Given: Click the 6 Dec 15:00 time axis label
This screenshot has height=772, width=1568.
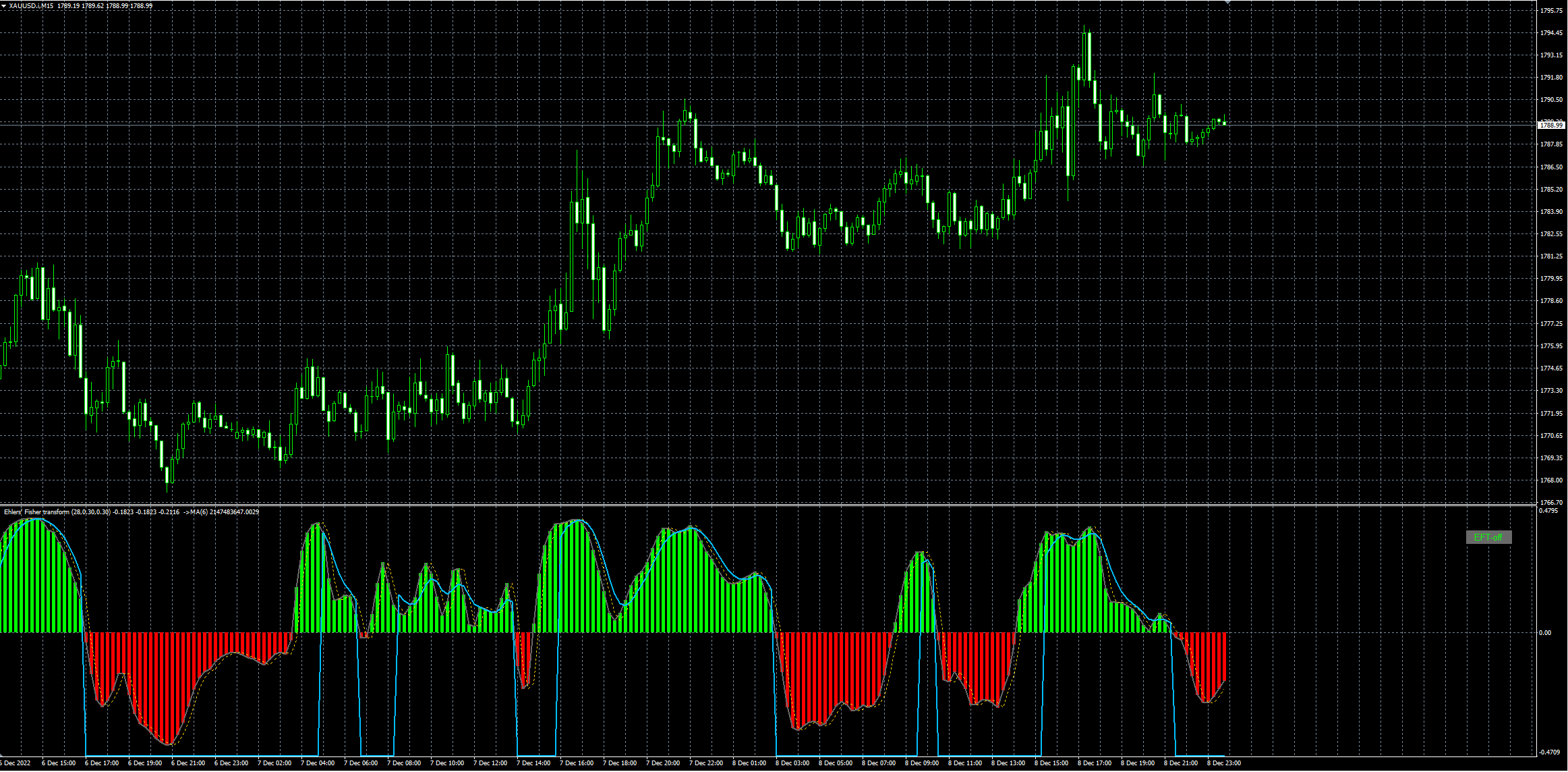Looking at the screenshot, I should pyautogui.click(x=59, y=763).
